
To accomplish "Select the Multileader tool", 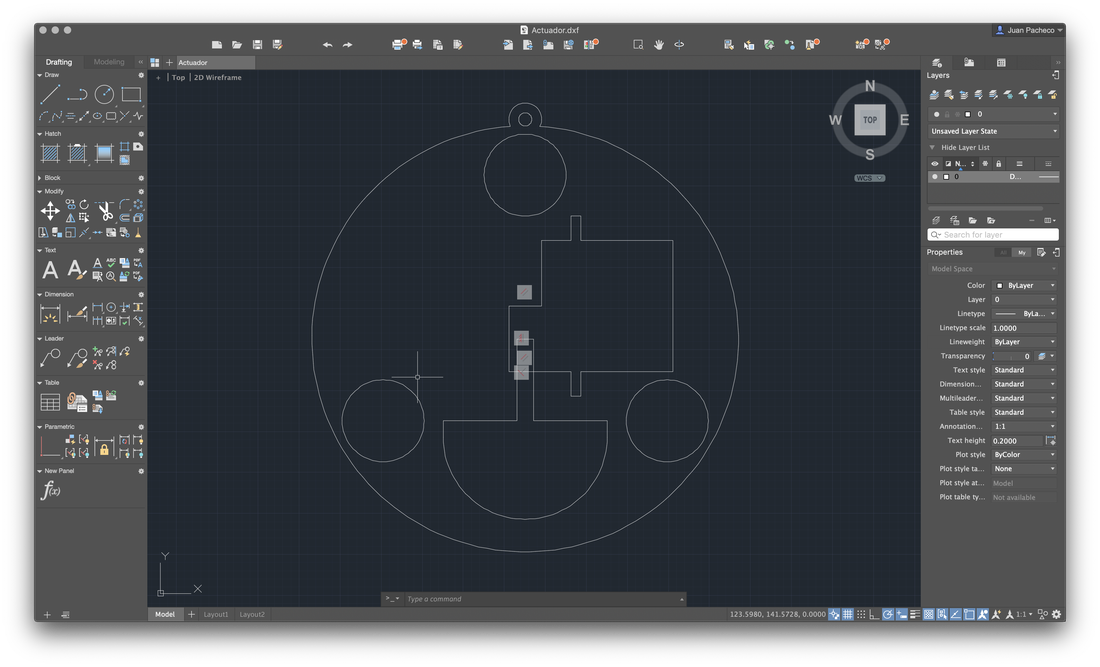I will [x=50, y=358].
